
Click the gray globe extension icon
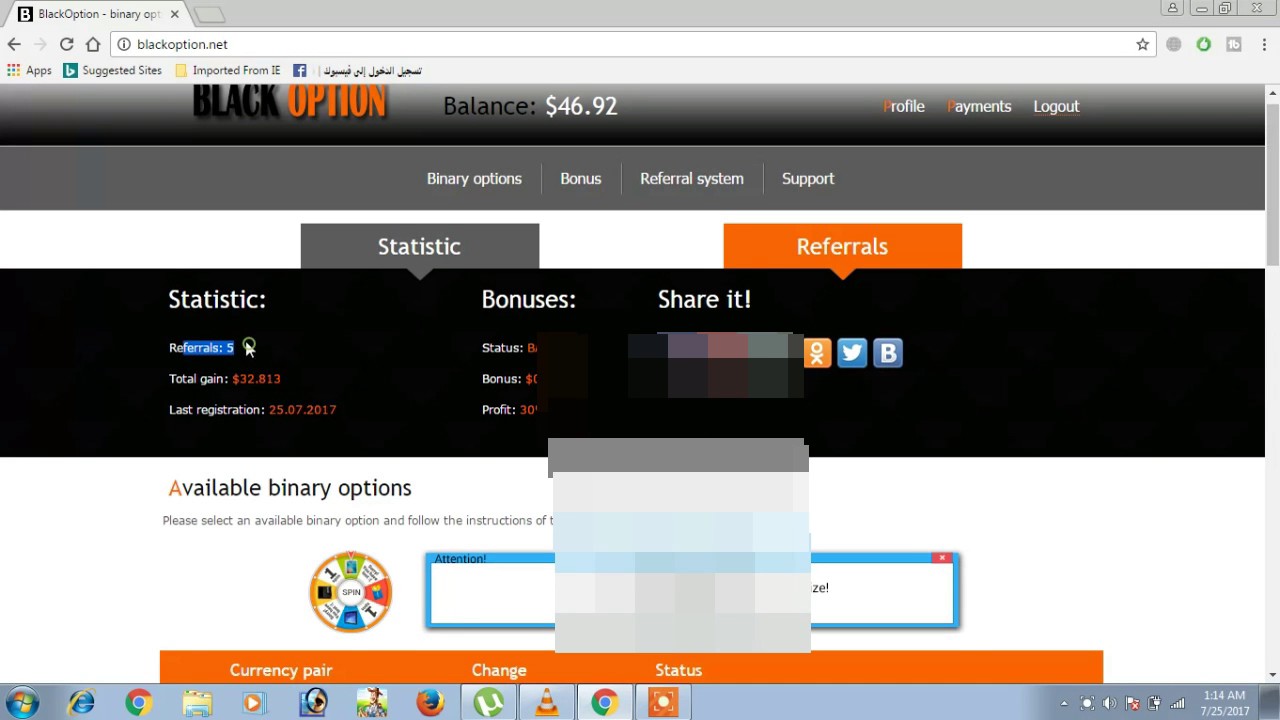point(1174,44)
